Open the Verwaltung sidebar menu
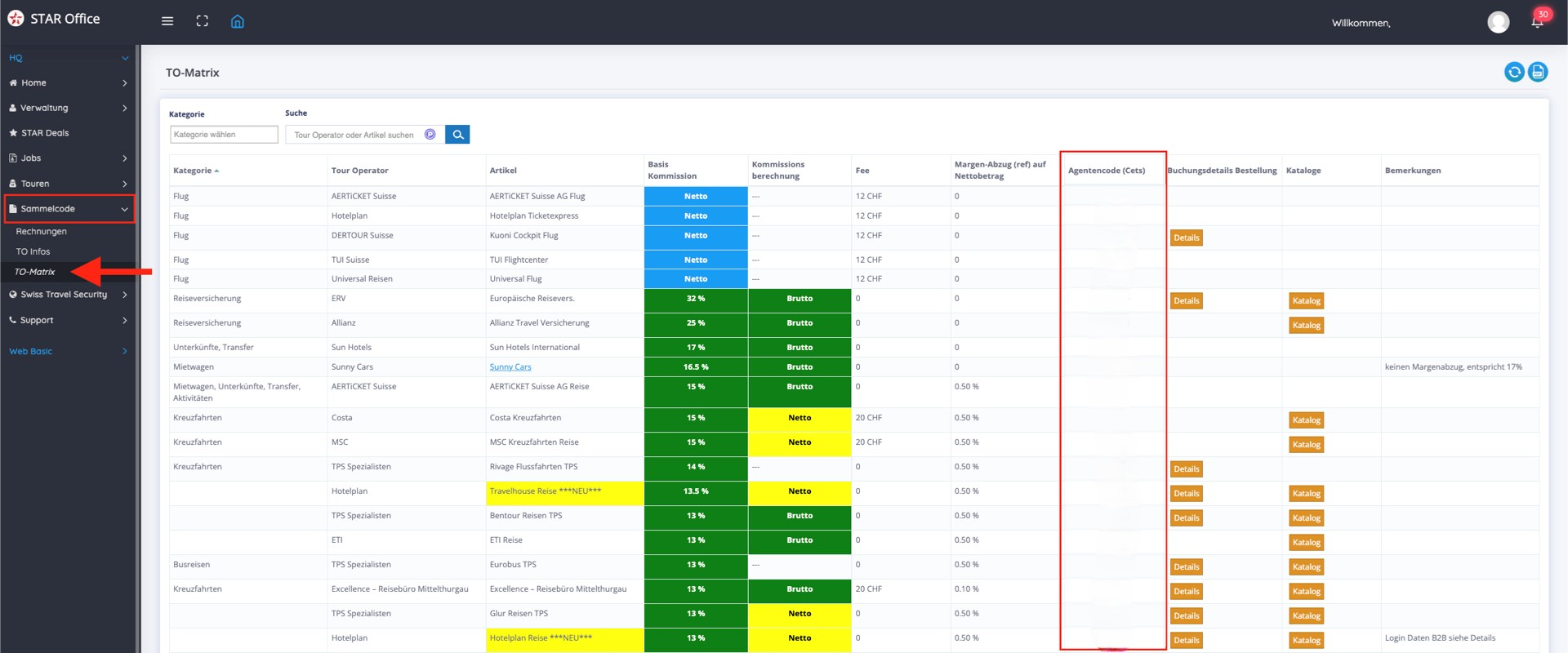This screenshot has height=653, width=1568. 69,108
